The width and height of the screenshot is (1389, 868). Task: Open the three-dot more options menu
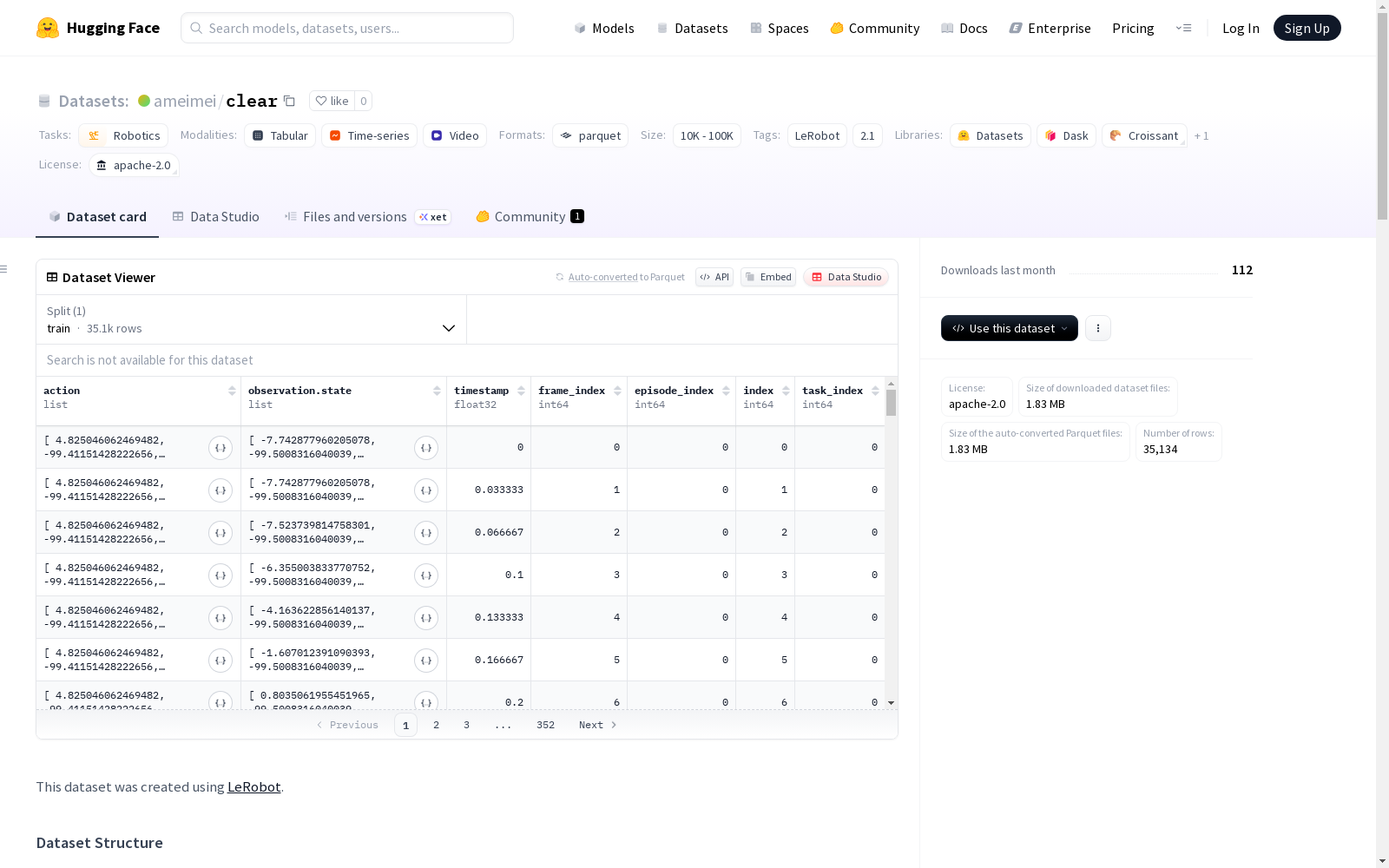[1098, 328]
